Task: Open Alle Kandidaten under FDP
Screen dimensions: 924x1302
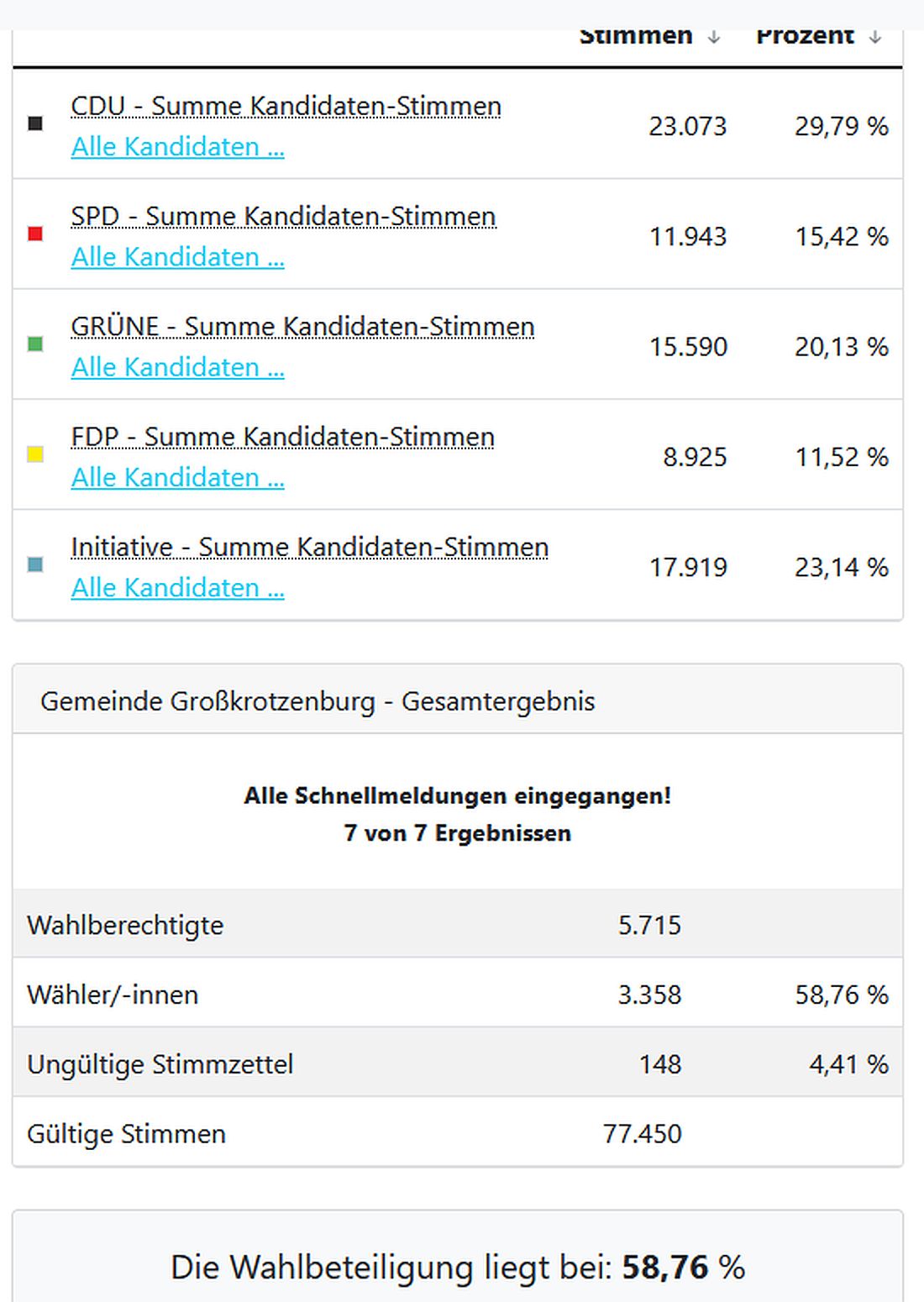Action: (177, 477)
